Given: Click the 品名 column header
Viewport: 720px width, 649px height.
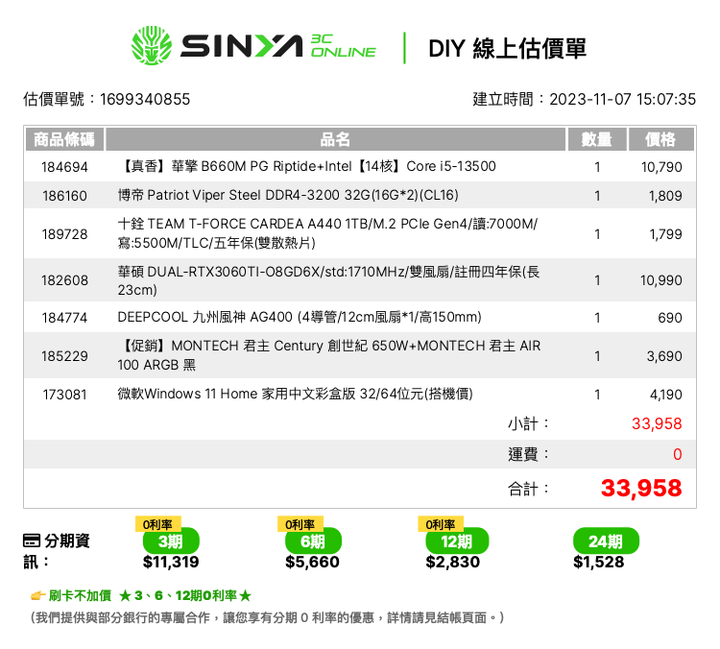Looking at the screenshot, I should pyautogui.click(x=335, y=139).
